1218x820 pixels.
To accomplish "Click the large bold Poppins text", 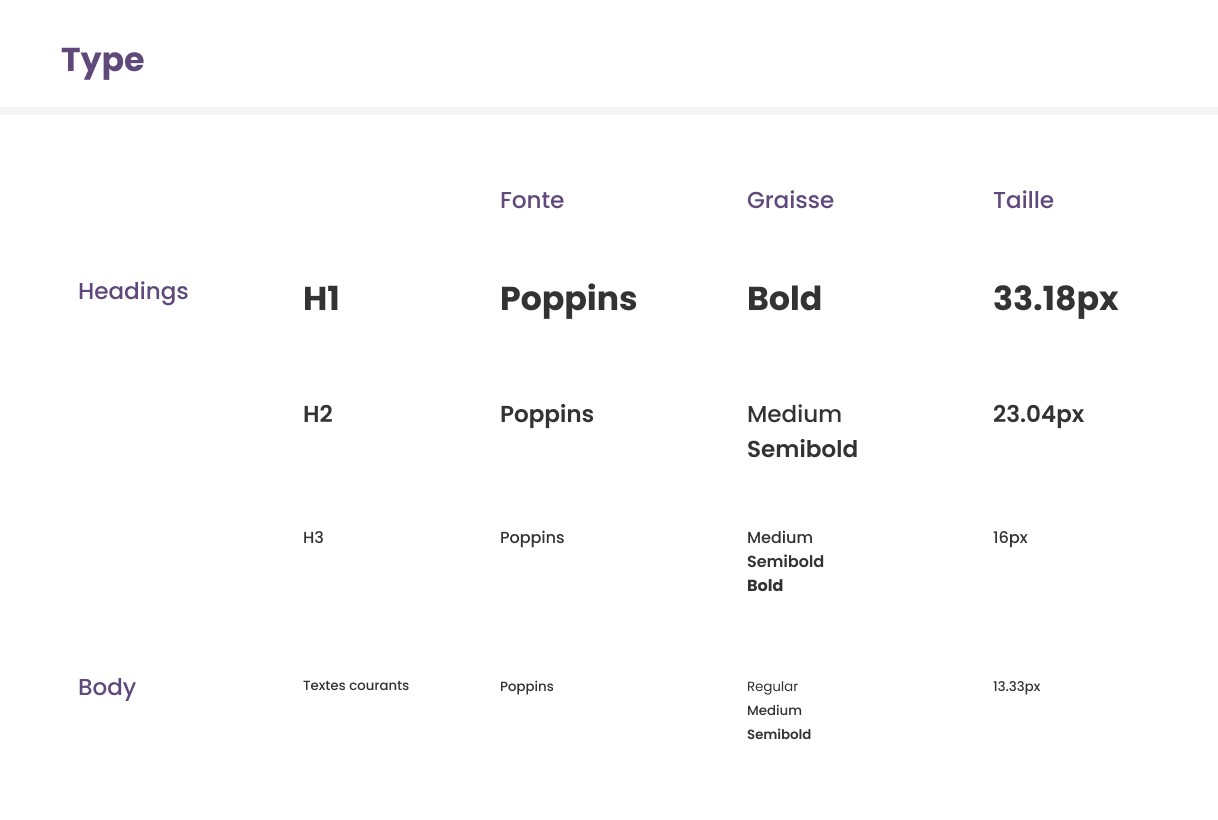I will 568,299.
